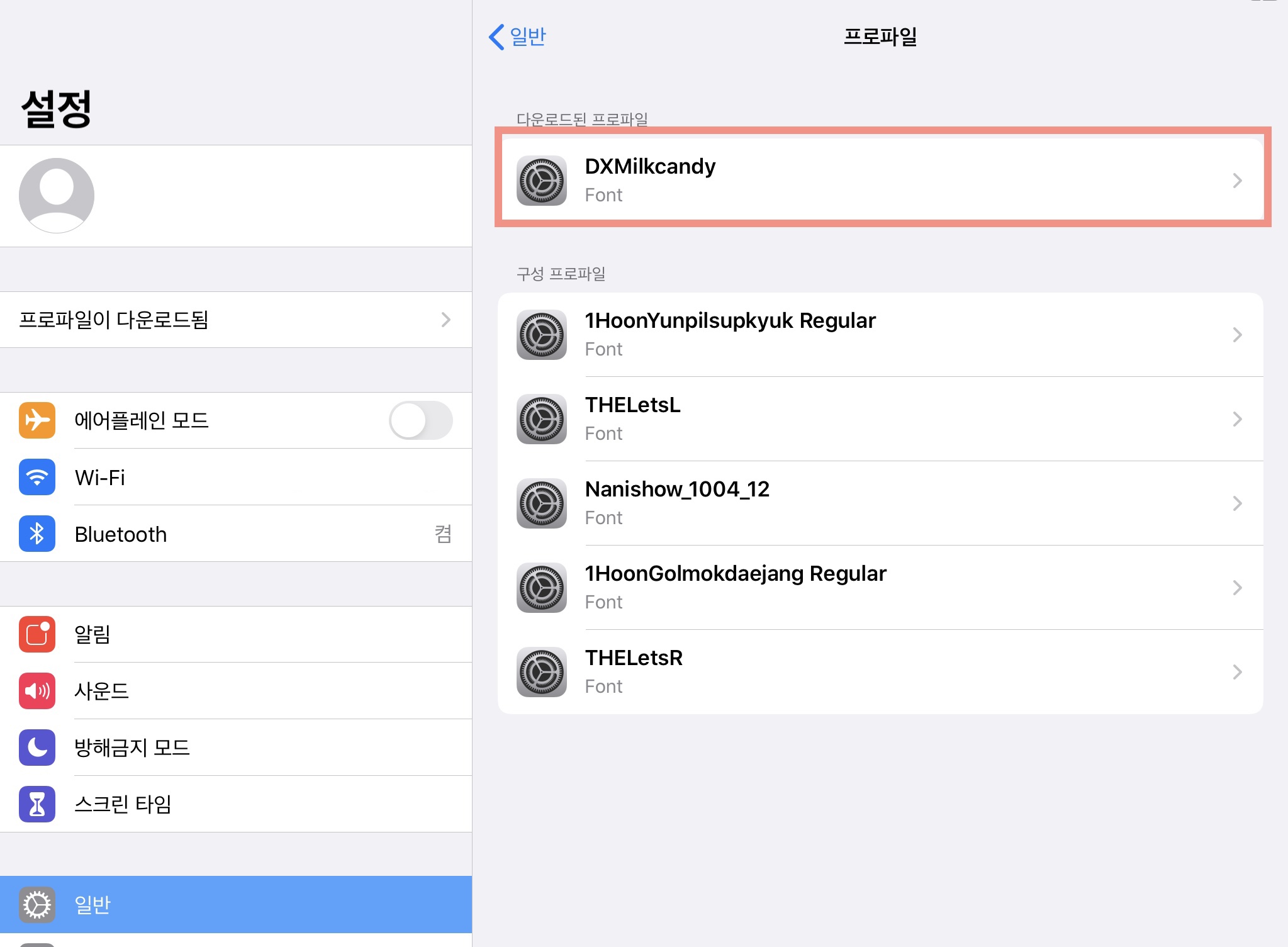The image size is (1288, 947).
Task: Tap the Airplane mode orange icon
Action: click(x=37, y=420)
